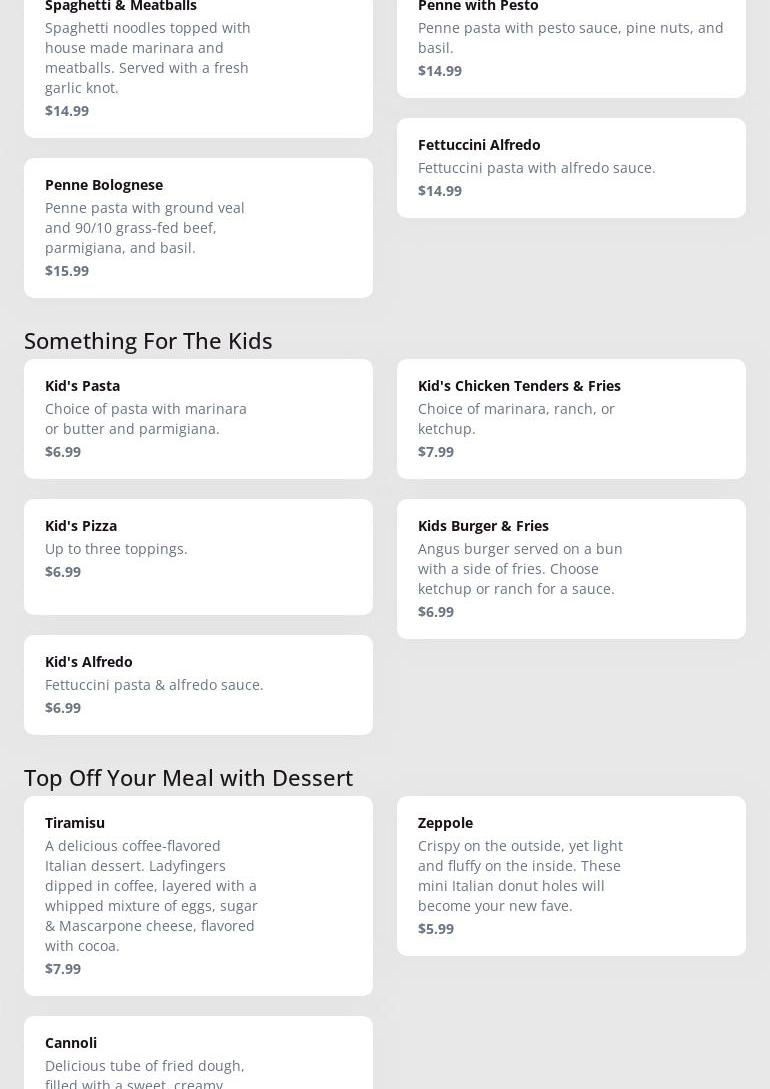Click the $7.99 Tiramisu price
This screenshot has width=770, height=1089.
click(x=63, y=969)
